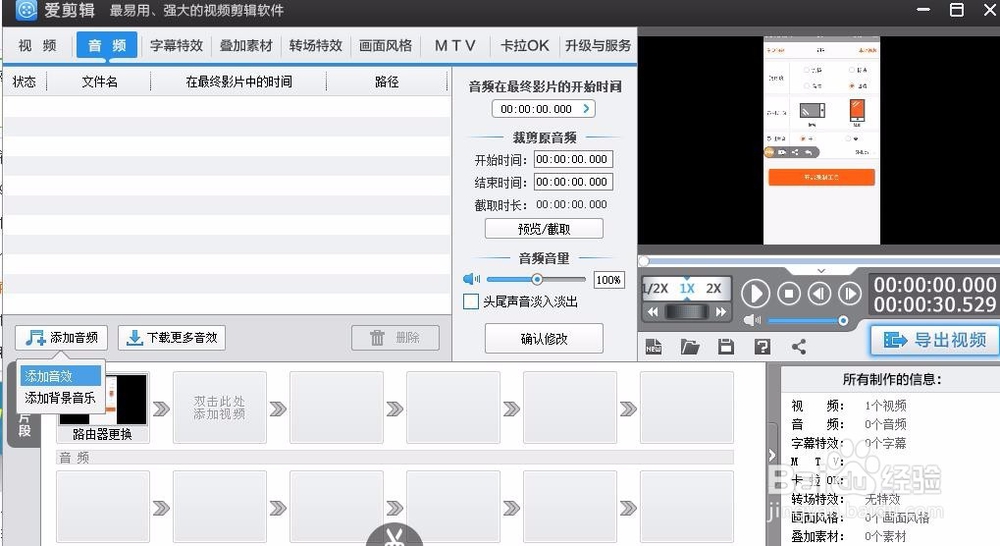The height and width of the screenshot is (546, 1000).
Task: Open the 视频 tab
Action: tap(38, 45)
